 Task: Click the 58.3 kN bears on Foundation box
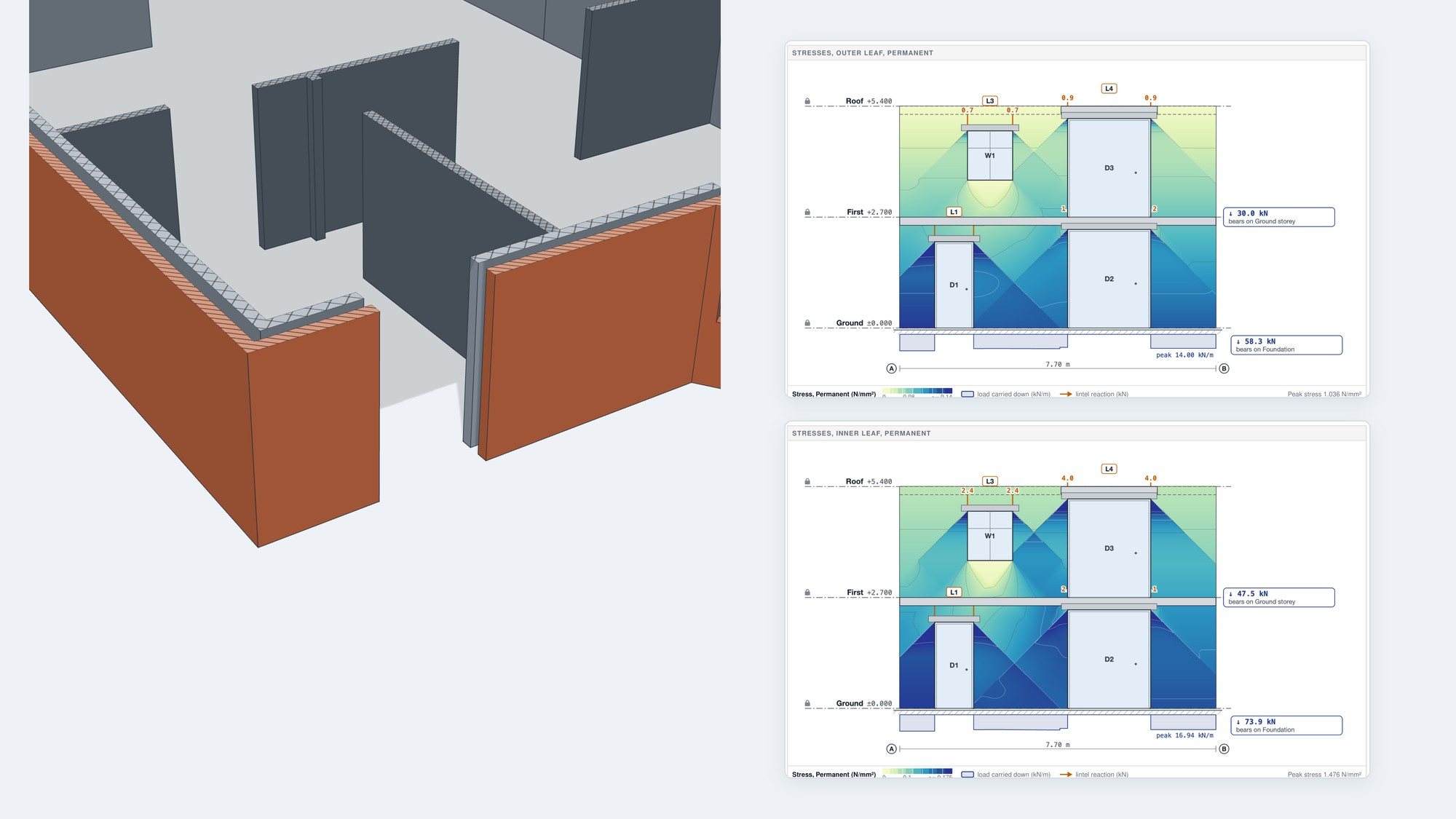point(1286,345)
